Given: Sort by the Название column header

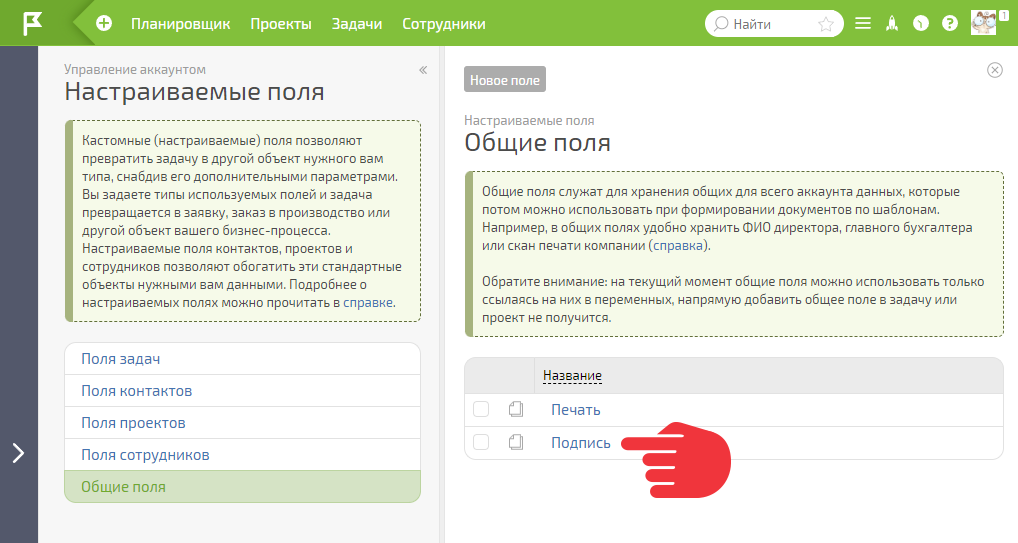Looking at the screenshot, I should (572, 375).
